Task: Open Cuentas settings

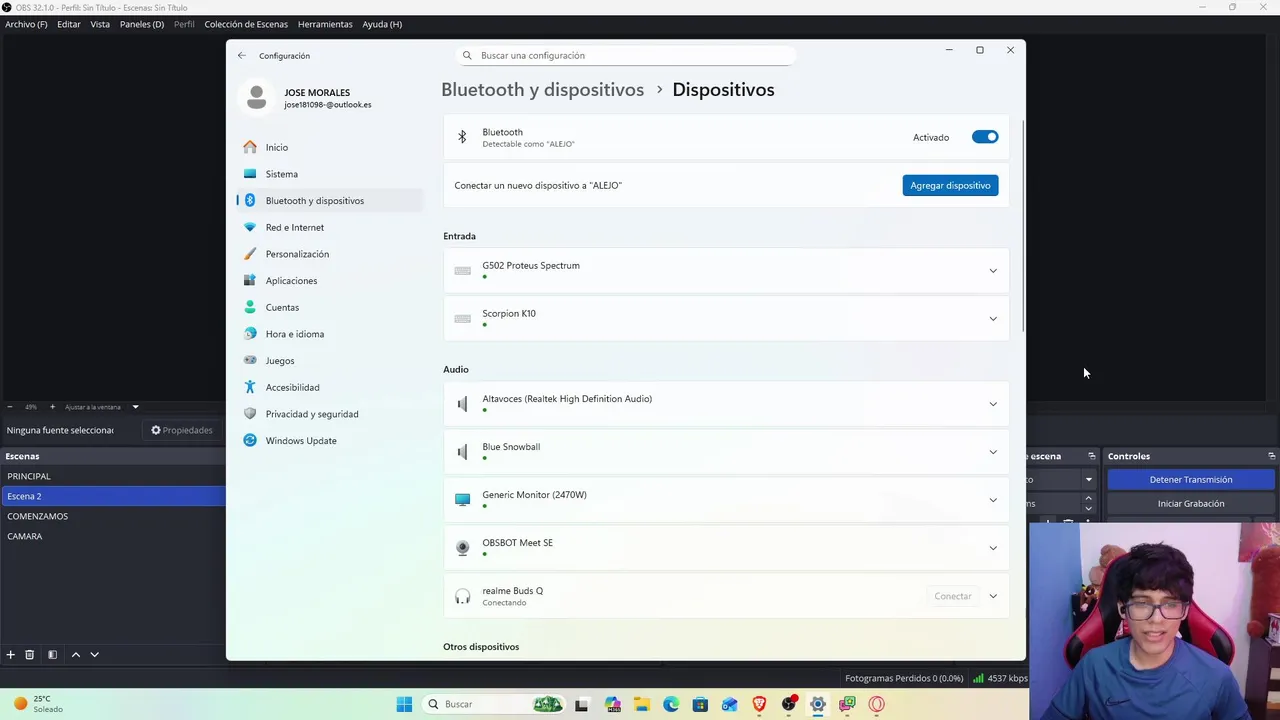Action: click(330, 307)
